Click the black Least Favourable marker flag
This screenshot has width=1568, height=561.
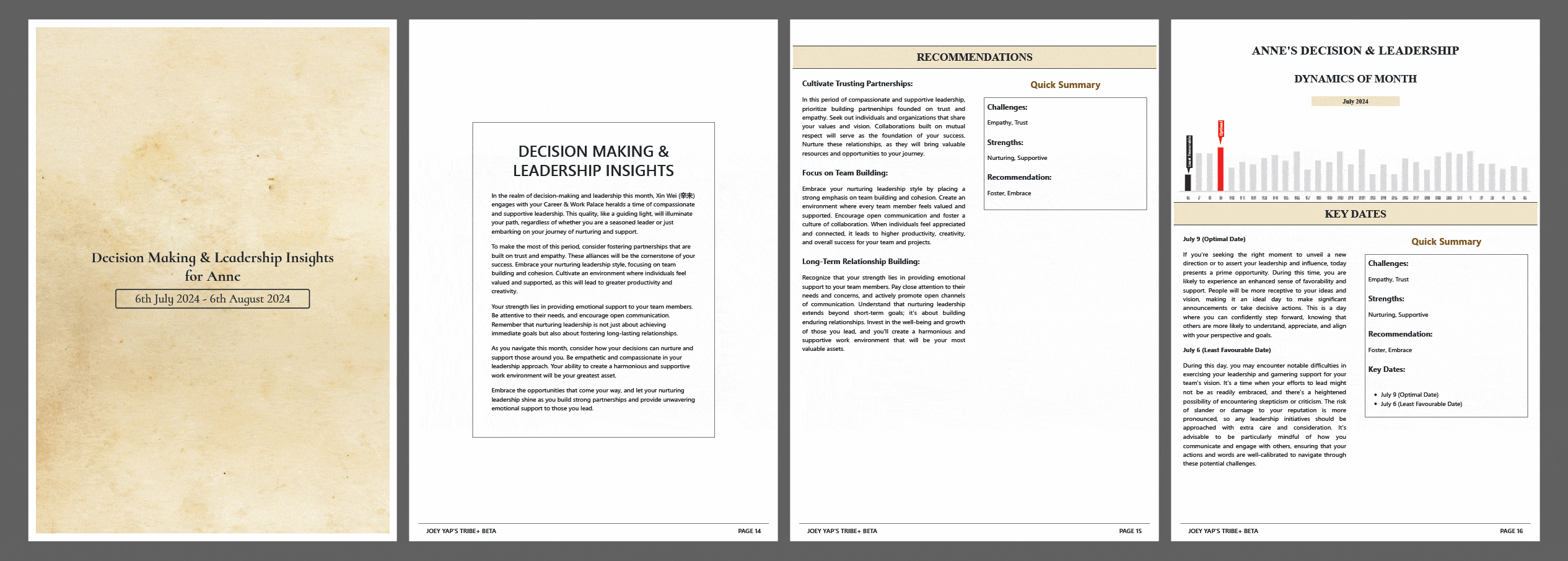coord(1188,152)
